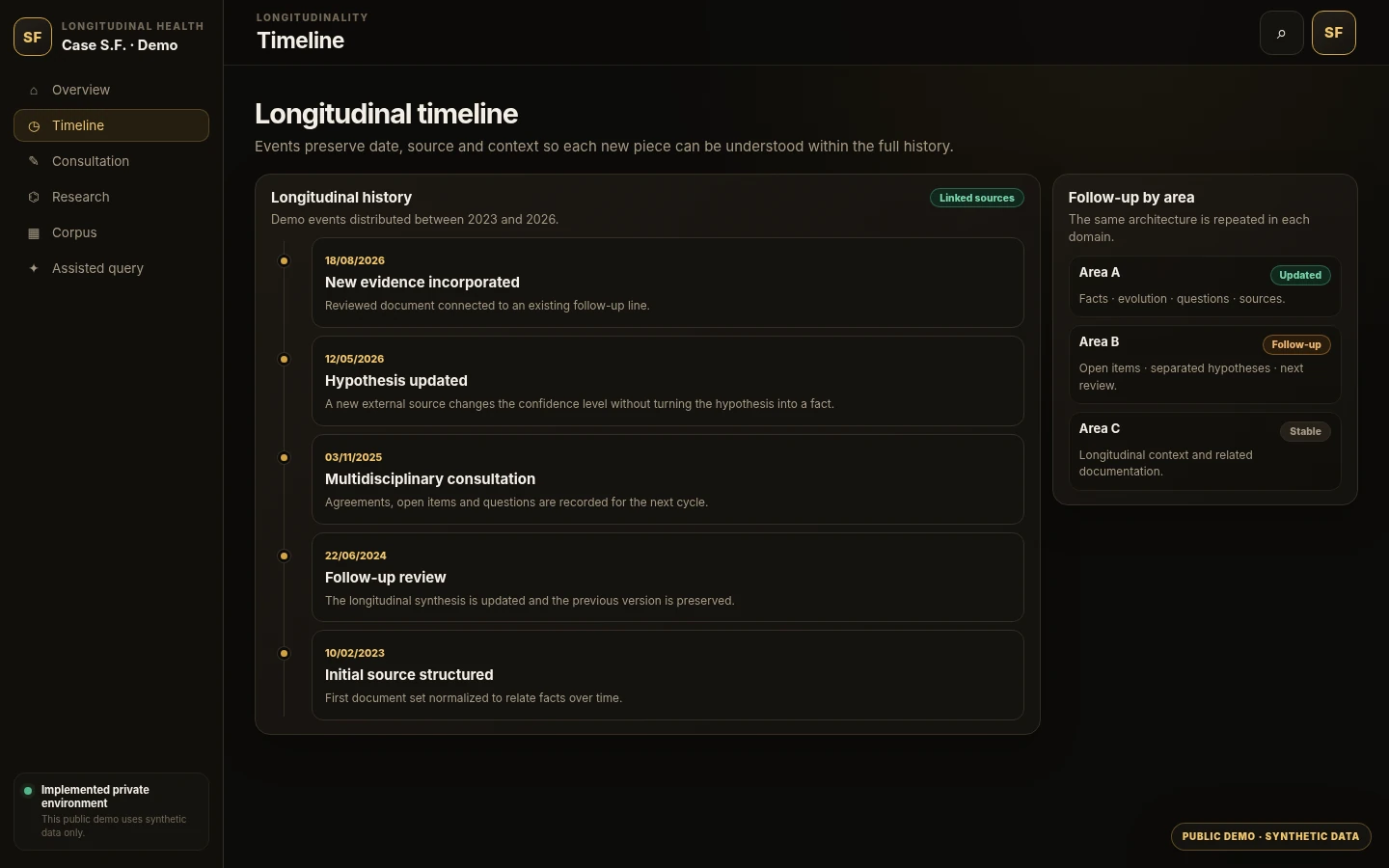This screenshot has height=868, width=1389.
Task: Click the SF logo badge in sidebar header
Action: click(x=33, y=37)
